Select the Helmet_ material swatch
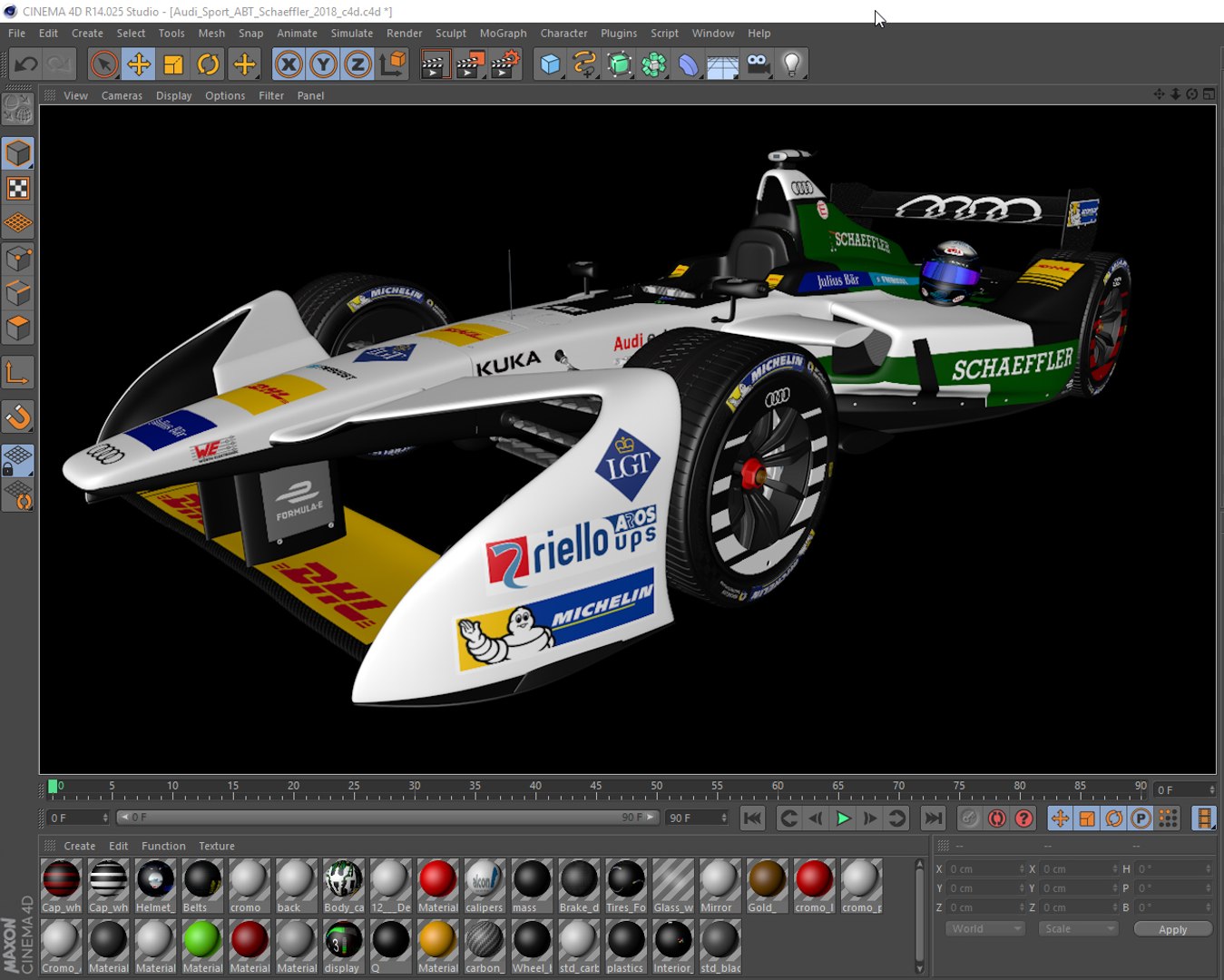The width and height of the screenshot is (1224, 980). click(x=155, y=886)
